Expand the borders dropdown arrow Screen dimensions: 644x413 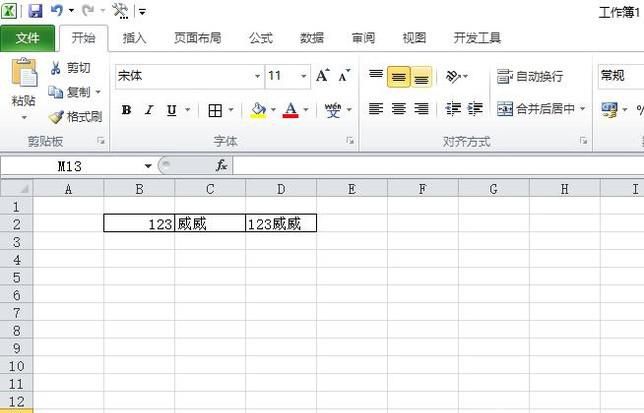230,110
